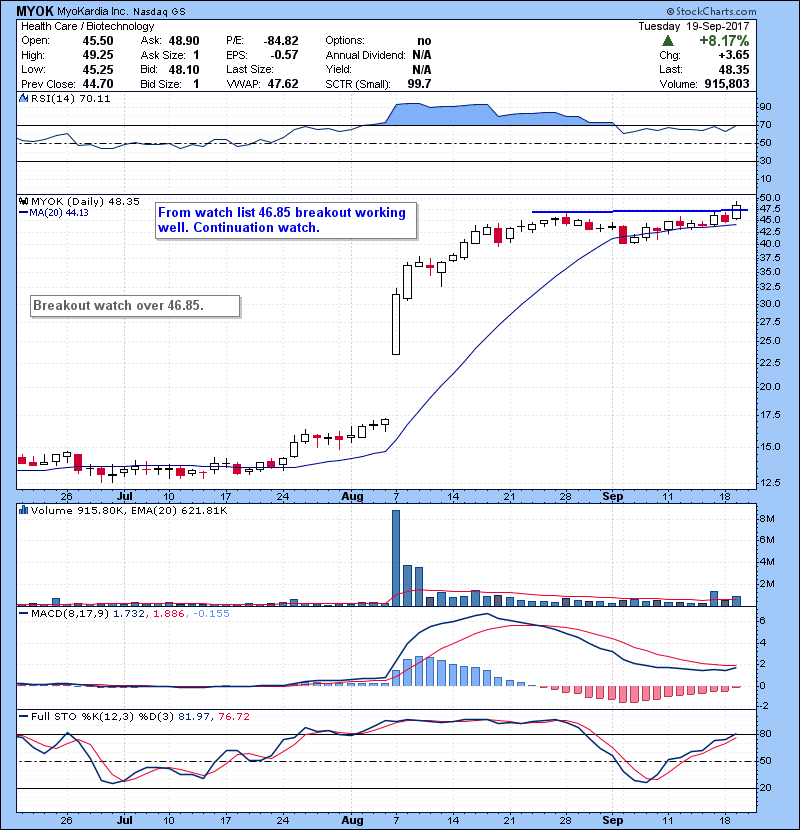Click the tall gap-up candlestick on August 7
The height and width of the screenshot is (830, 800).
396,322
